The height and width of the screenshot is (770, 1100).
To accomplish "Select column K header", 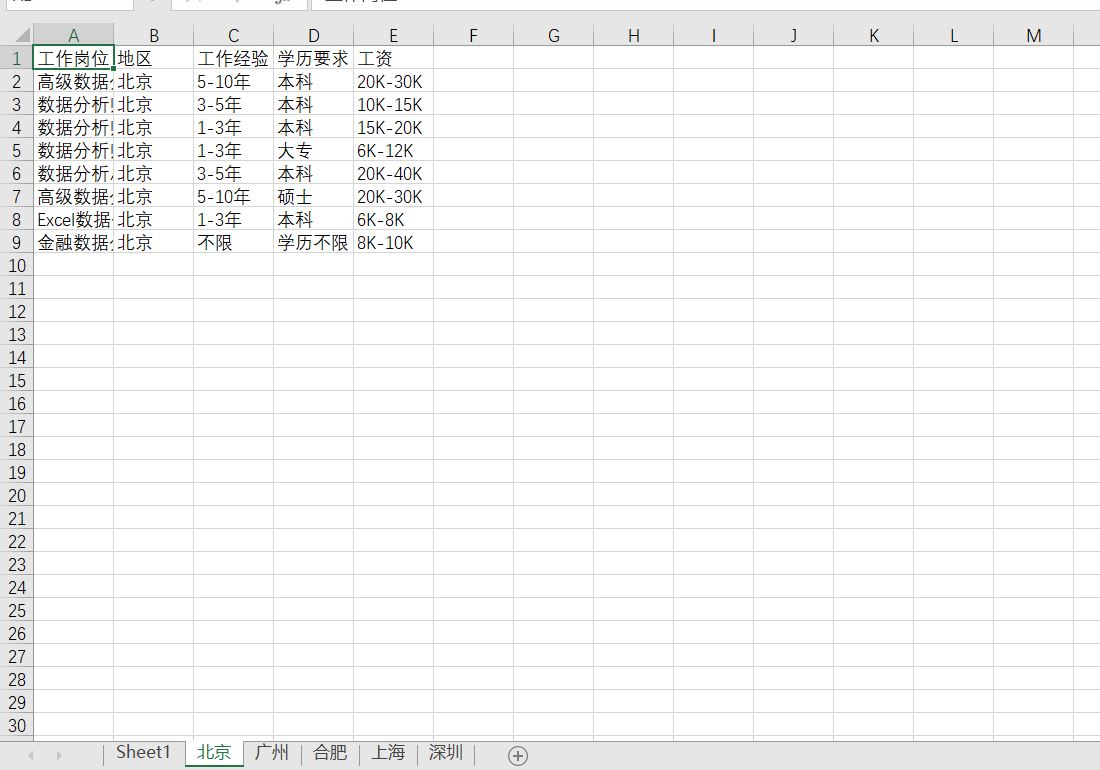I will tap(873, 35).
